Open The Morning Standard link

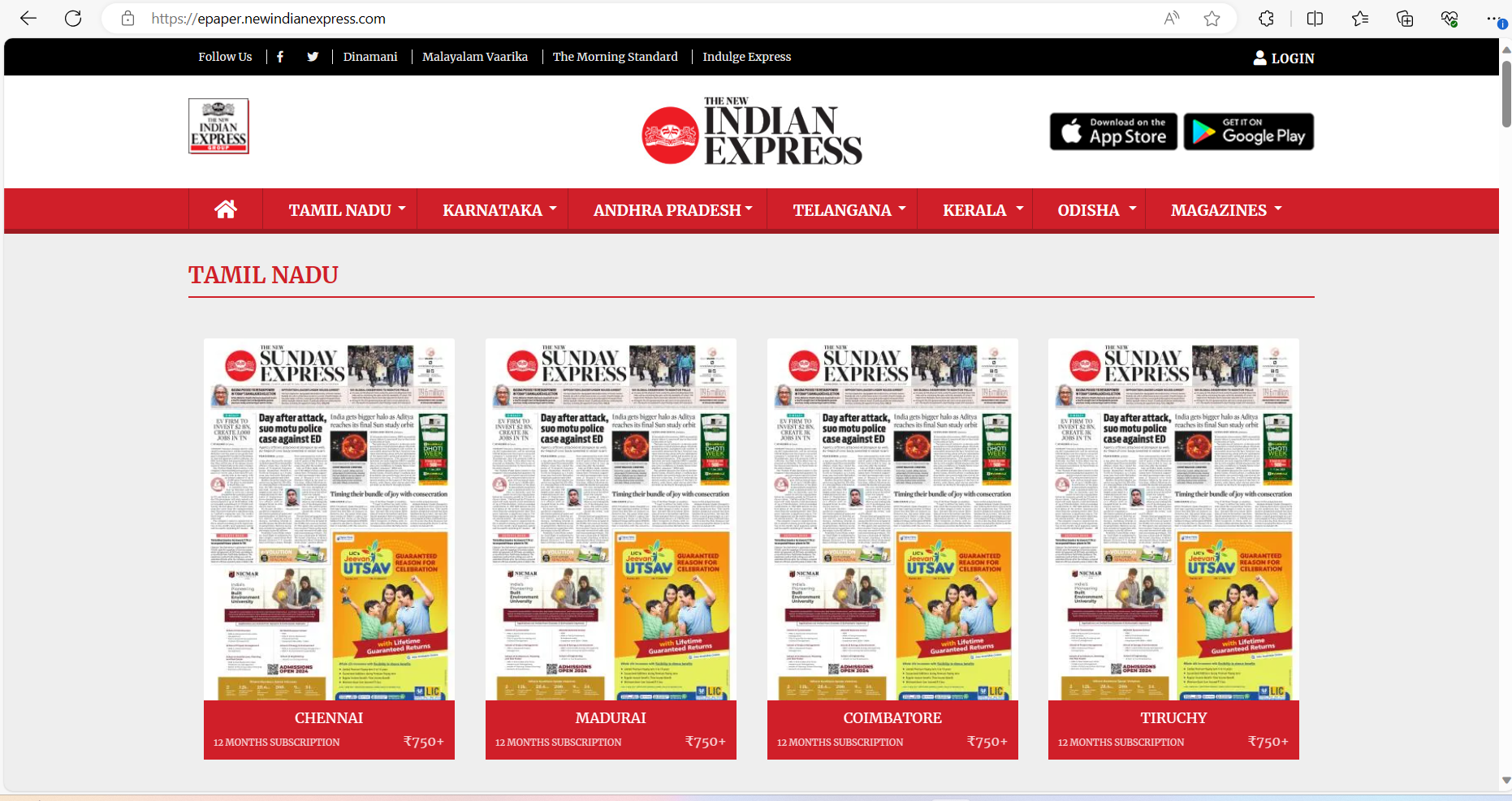[616, 57]
